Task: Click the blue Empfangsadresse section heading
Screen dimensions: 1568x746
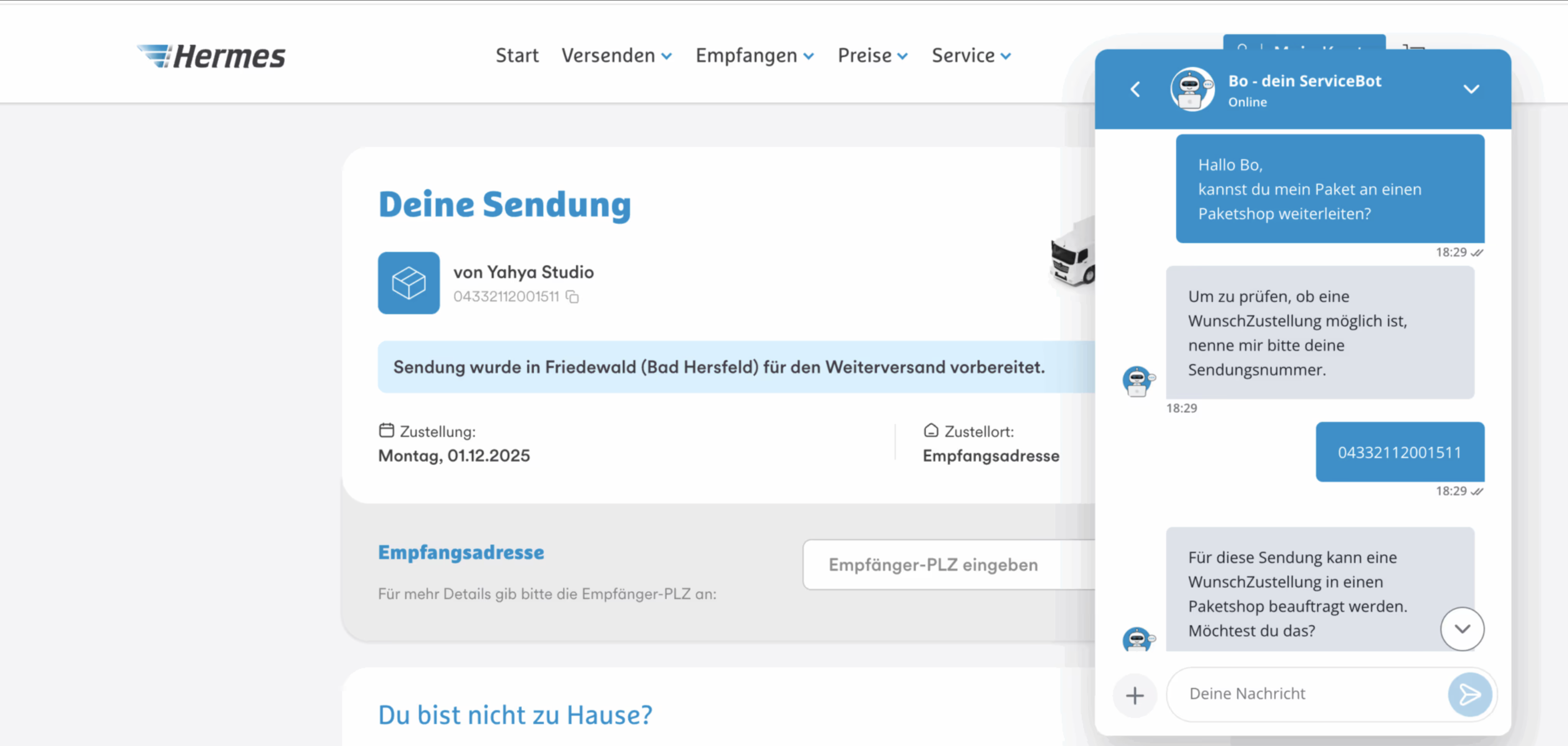Action: click(461, 552)
